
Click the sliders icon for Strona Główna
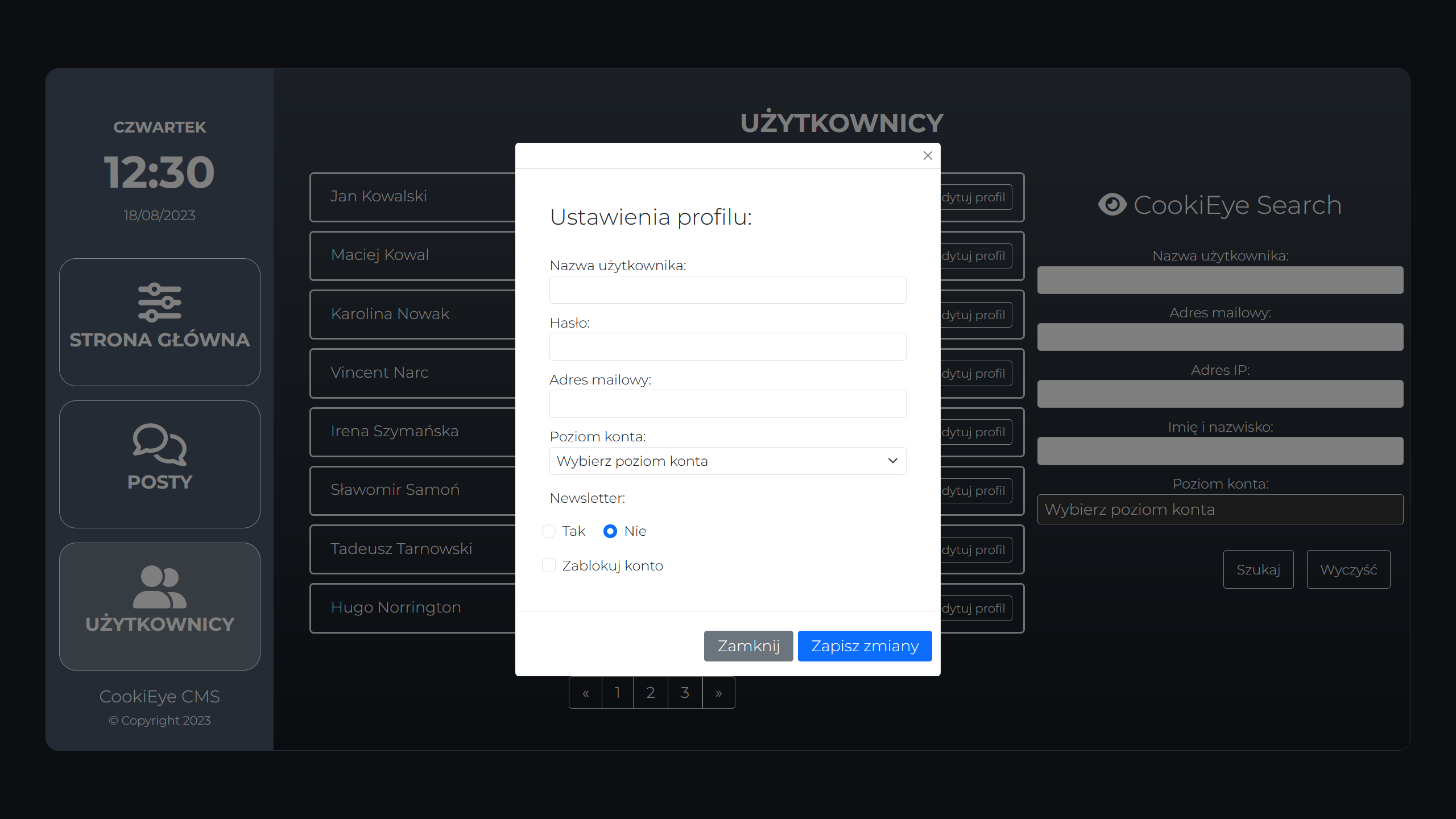(x=159, y=302)
